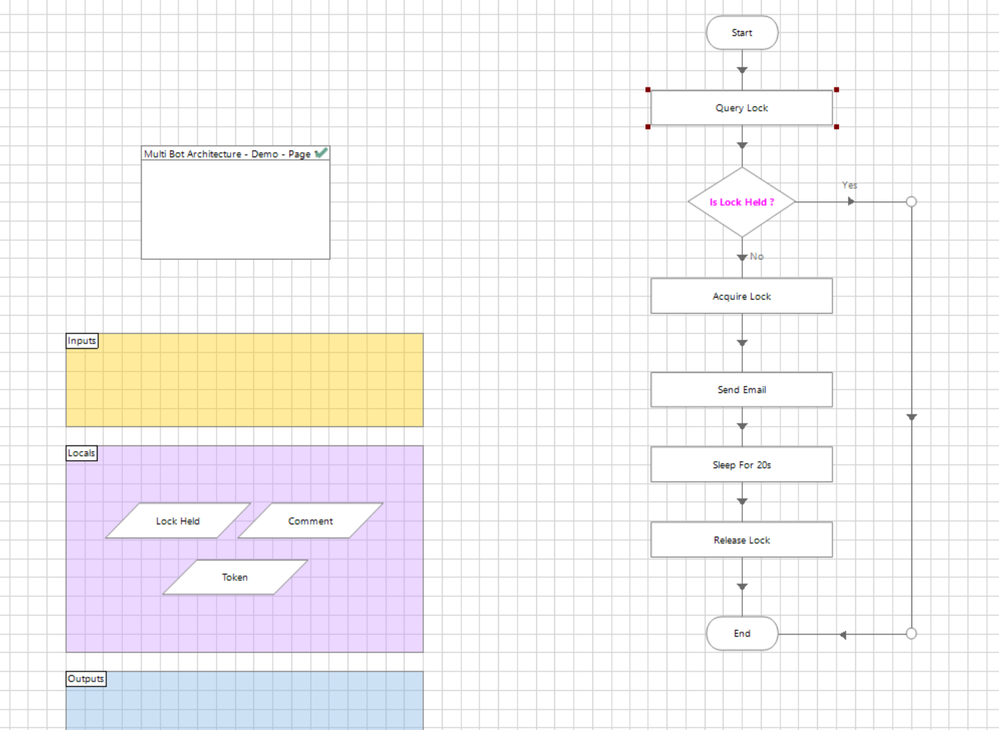Select the Is Lock Held decision diamond
The height and width of the screenshot is (730, 999).
point(742,202)
